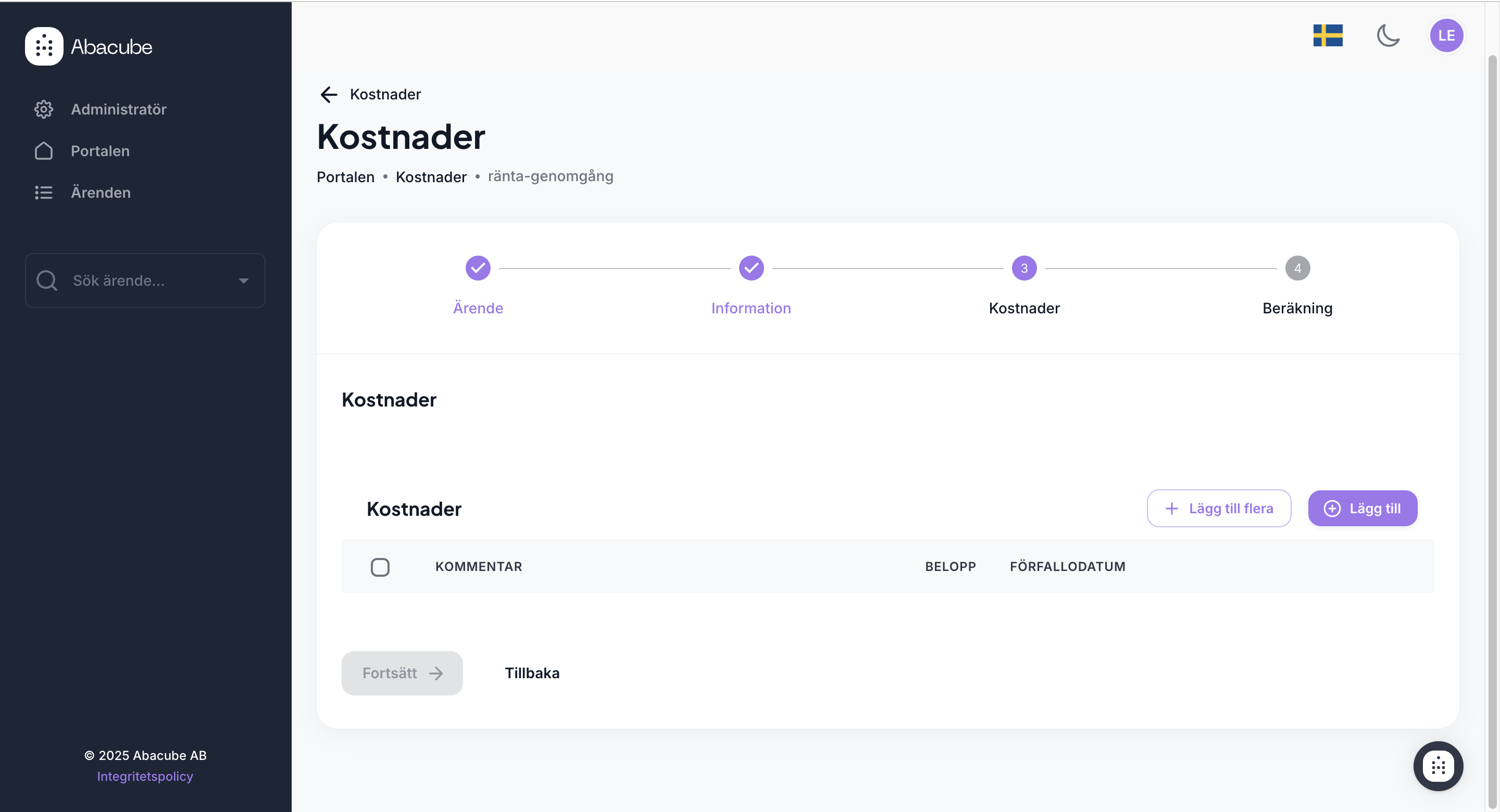Image resolution: width=1500 pixels, height=812 pixels.
Task: Select step 4 Beräkning circle
Action: 1297,269
